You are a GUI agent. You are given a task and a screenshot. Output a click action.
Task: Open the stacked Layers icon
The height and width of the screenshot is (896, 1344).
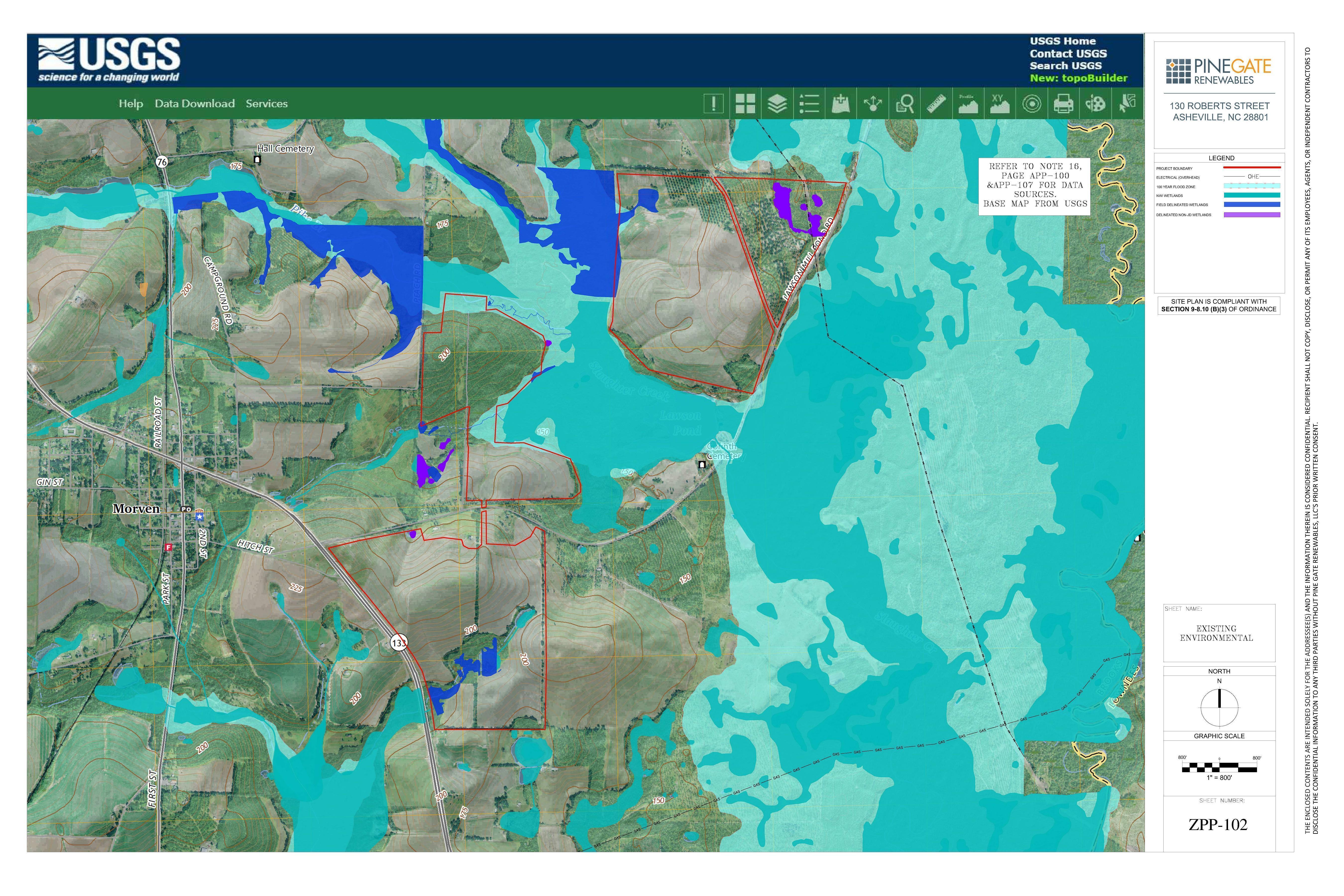(777, 104)
